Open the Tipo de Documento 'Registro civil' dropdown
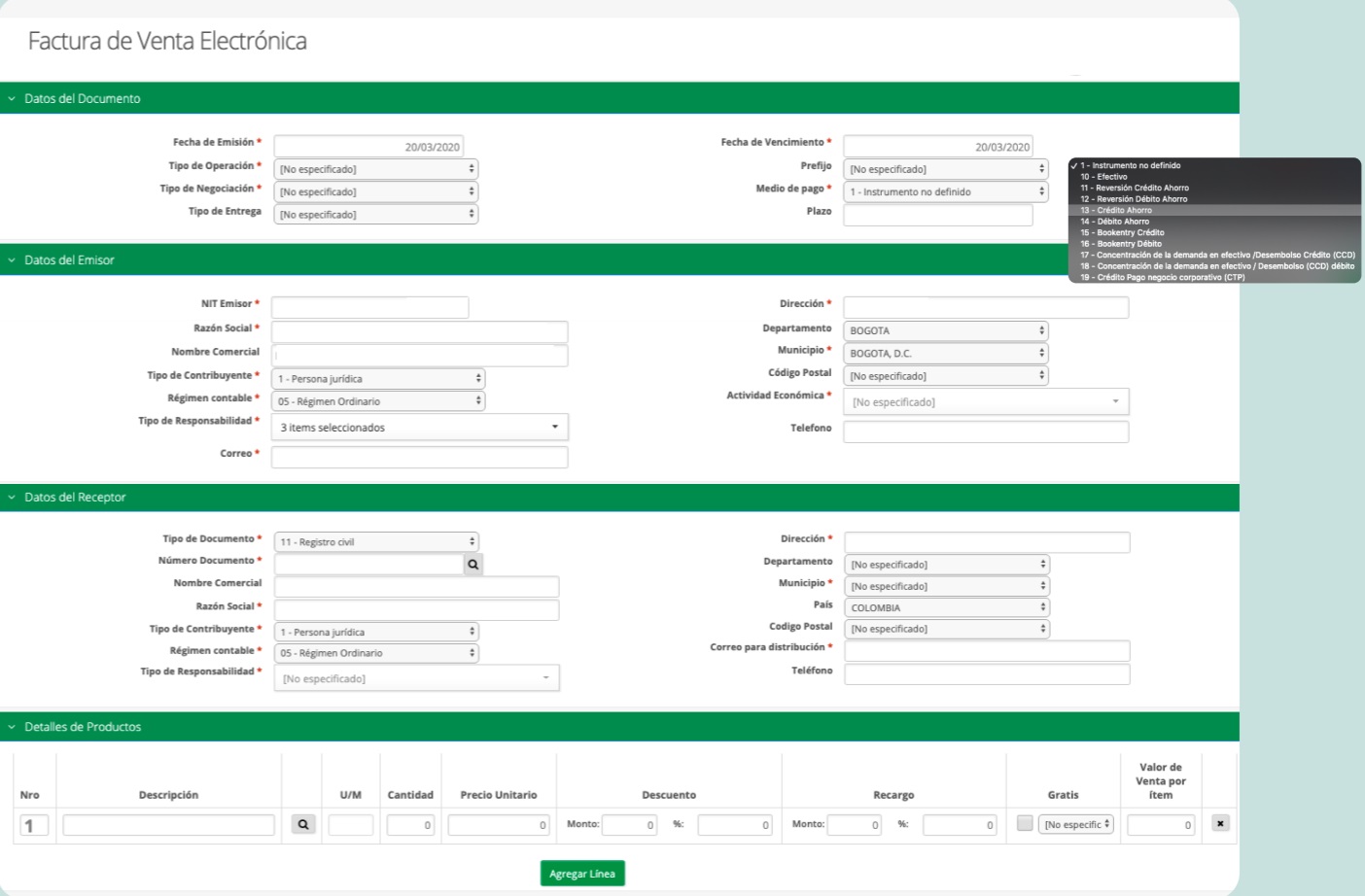1365x896 pixels. (376, 541)
